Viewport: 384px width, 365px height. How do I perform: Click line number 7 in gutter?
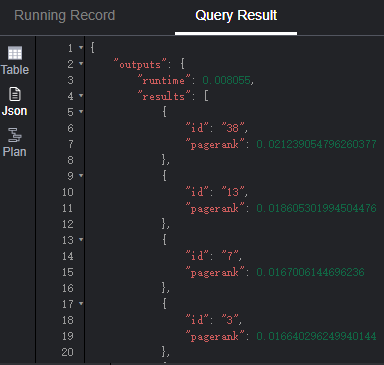[x=70, y=144]
